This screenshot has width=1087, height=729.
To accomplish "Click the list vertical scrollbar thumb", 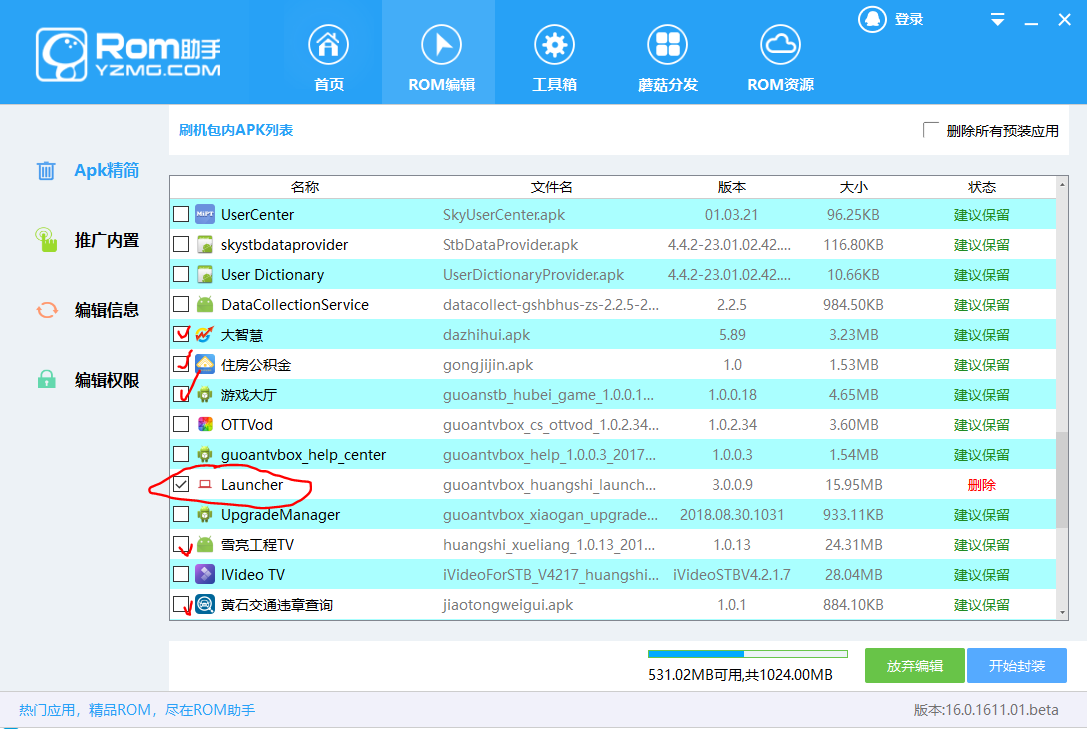I will coord(1062,480).
